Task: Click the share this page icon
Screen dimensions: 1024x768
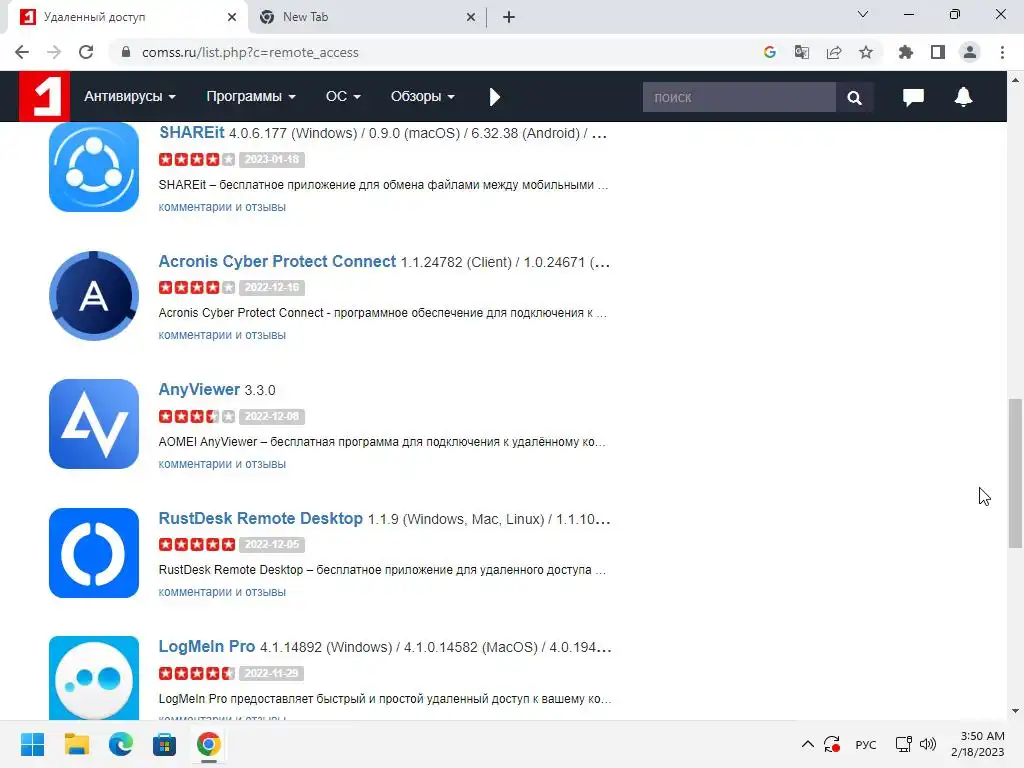Action: click(x=834, y=52)
